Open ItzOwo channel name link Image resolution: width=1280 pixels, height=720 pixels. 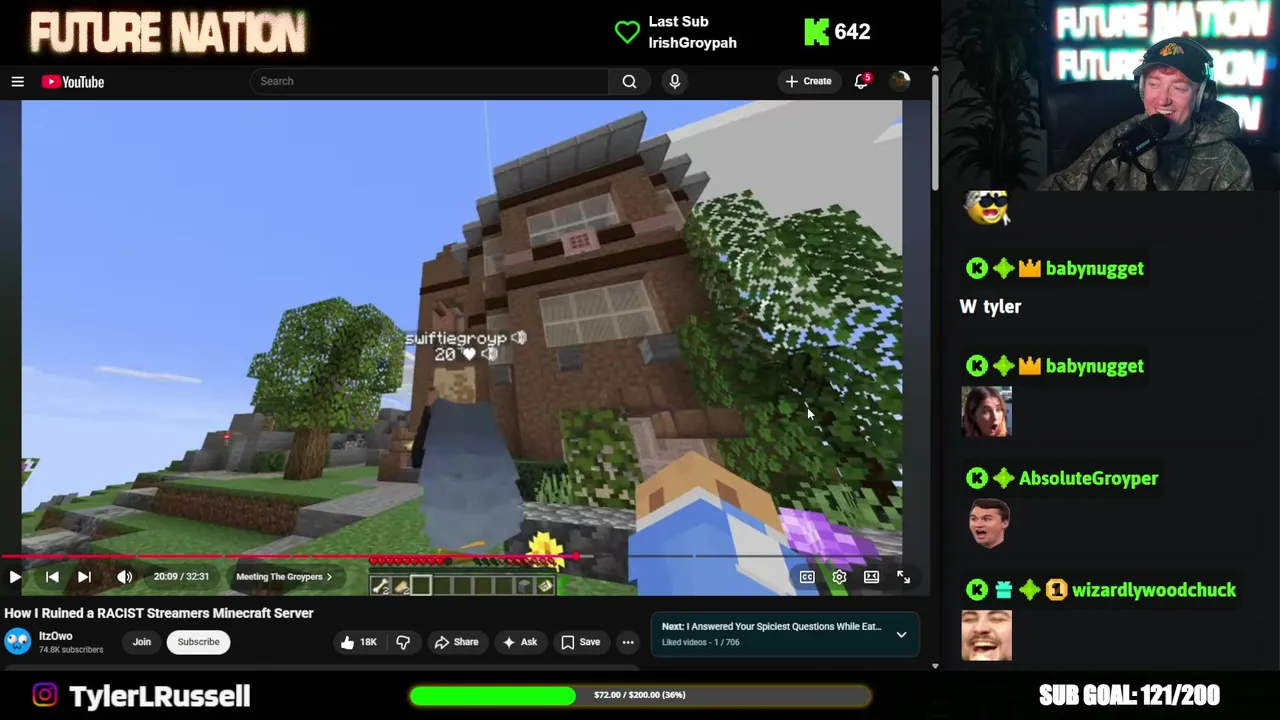[56, 636]
